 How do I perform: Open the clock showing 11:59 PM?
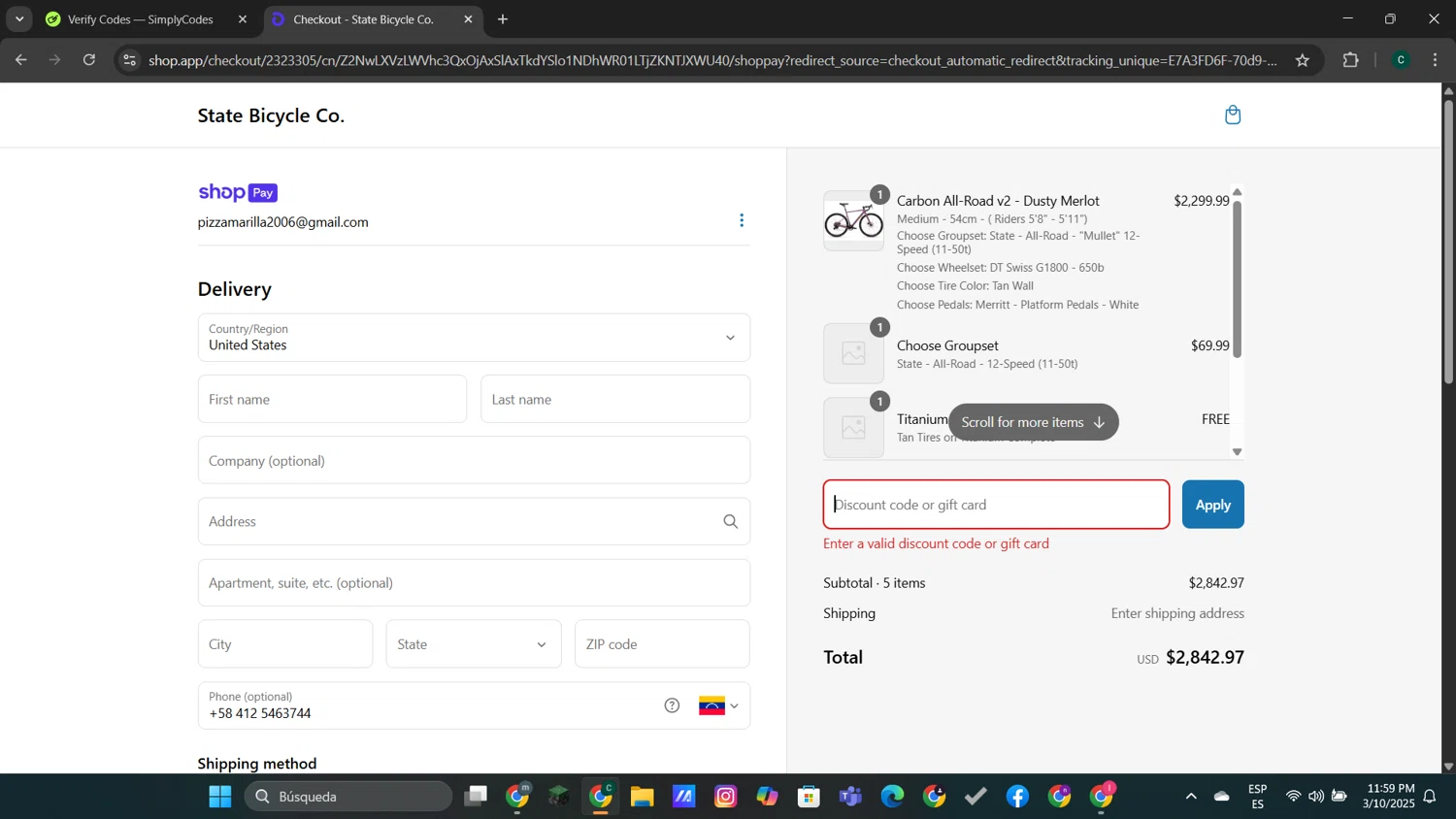(1389, 797)
